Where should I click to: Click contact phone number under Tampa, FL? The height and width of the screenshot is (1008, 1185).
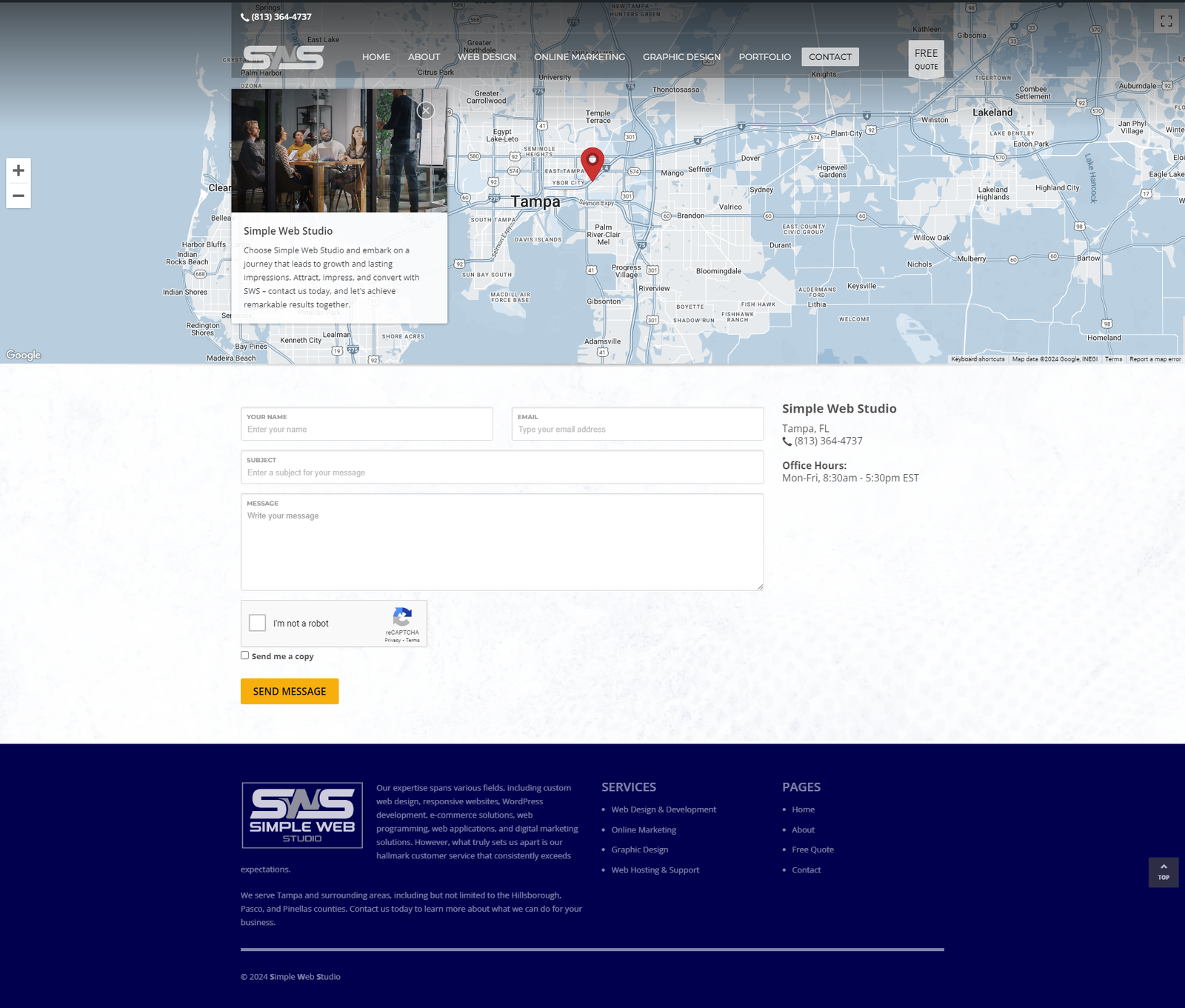(829, 441)
